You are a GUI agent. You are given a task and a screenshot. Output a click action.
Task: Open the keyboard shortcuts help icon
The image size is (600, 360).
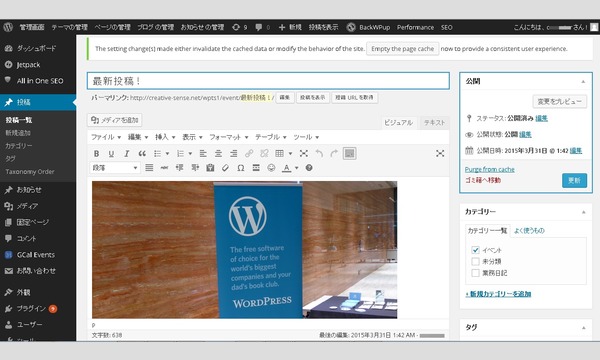tap(309, 168)
